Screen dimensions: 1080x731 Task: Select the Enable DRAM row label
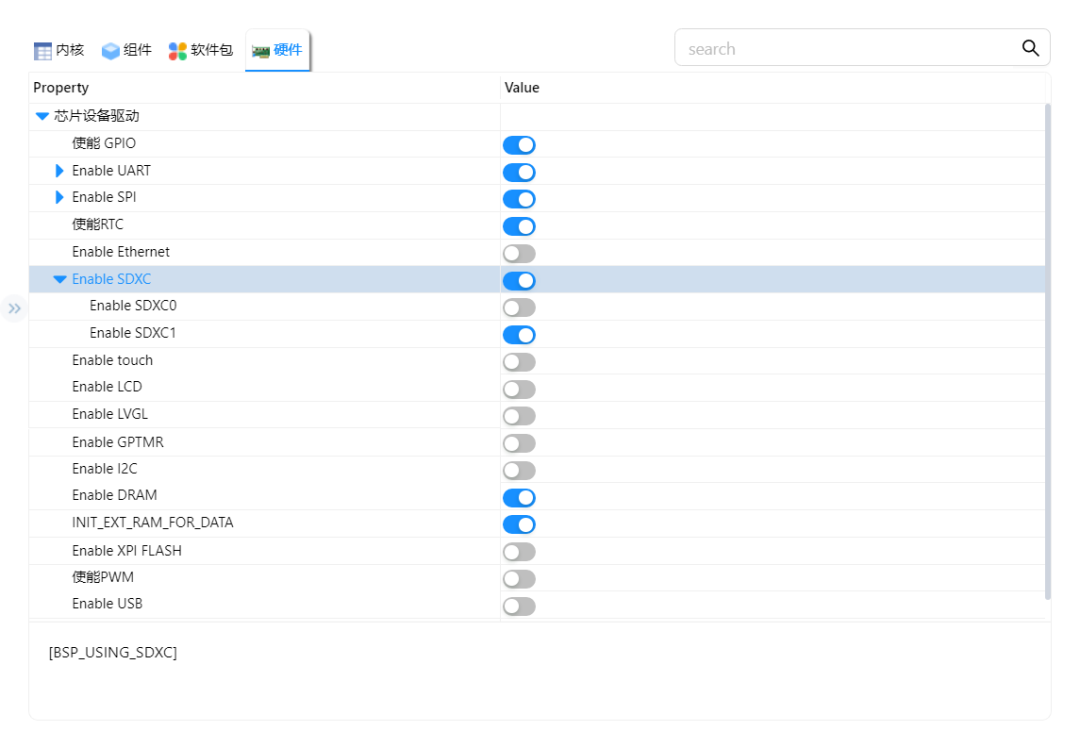tap(114, 495)
